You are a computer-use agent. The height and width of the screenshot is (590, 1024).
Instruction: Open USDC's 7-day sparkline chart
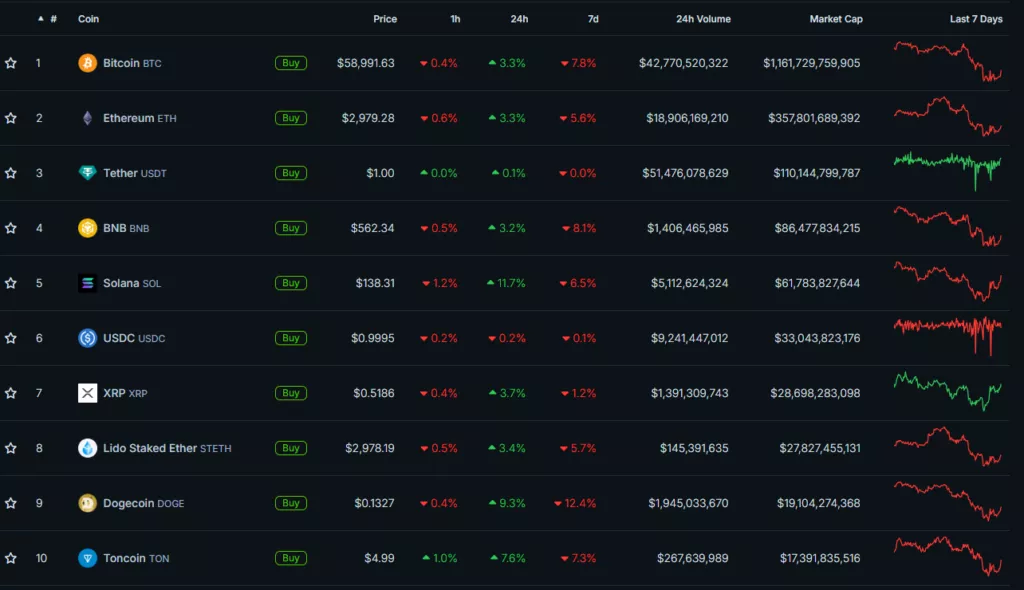point(948,336)
